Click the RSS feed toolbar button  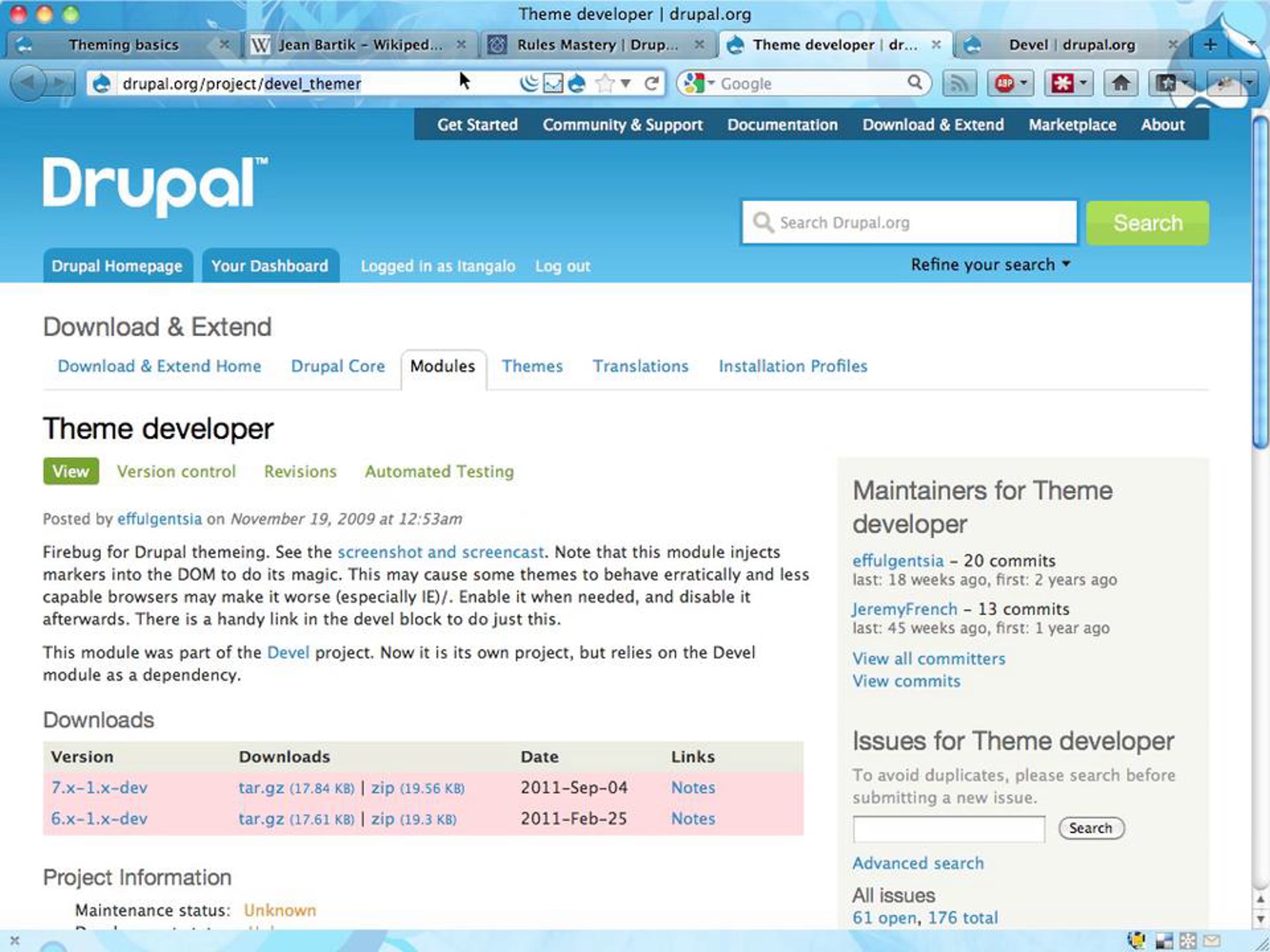click(x=959, y=84)
